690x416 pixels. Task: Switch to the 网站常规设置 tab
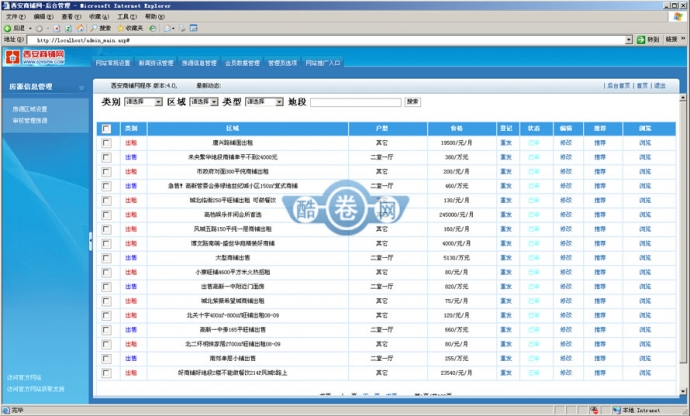point(113,63)
